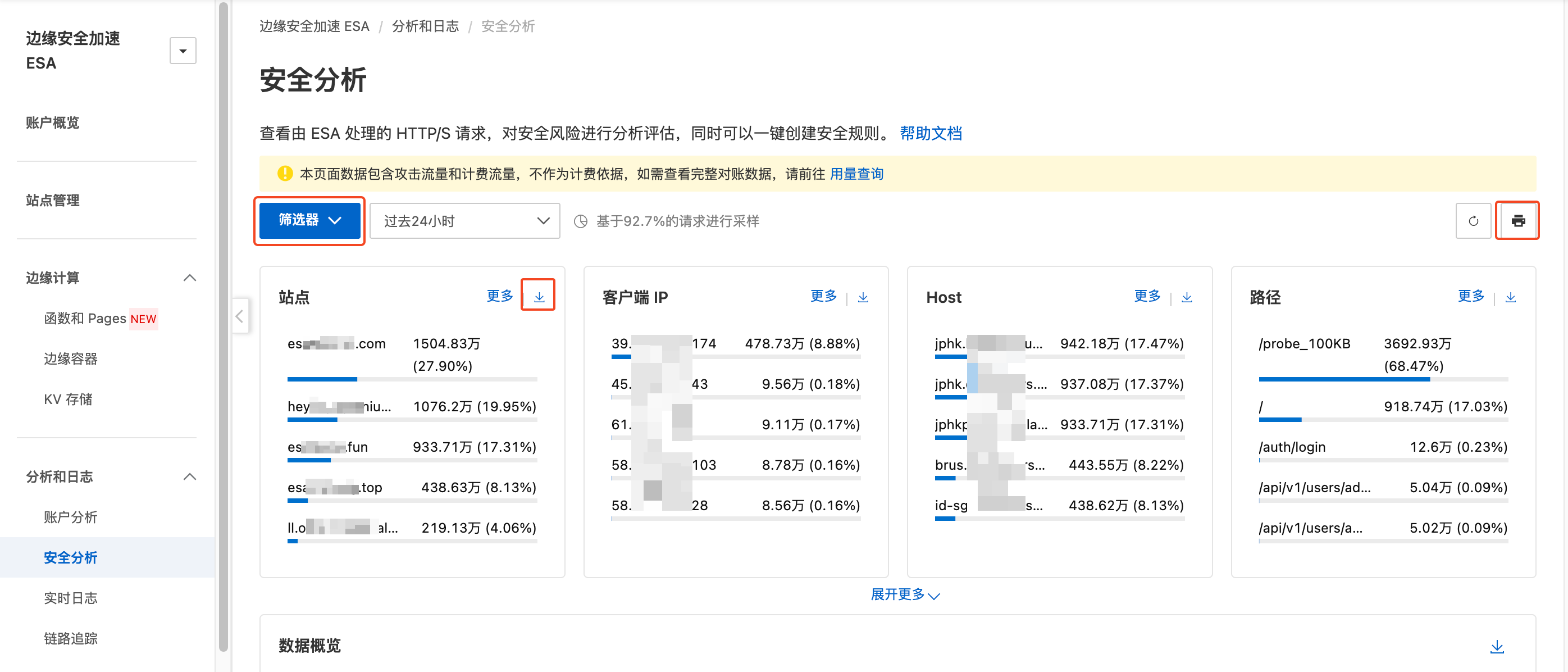Open the 边缘安全加速 ESA product switcher dropdown
Image resolution: width=1568 pixels, height=672 pixels.
(183, 51)
